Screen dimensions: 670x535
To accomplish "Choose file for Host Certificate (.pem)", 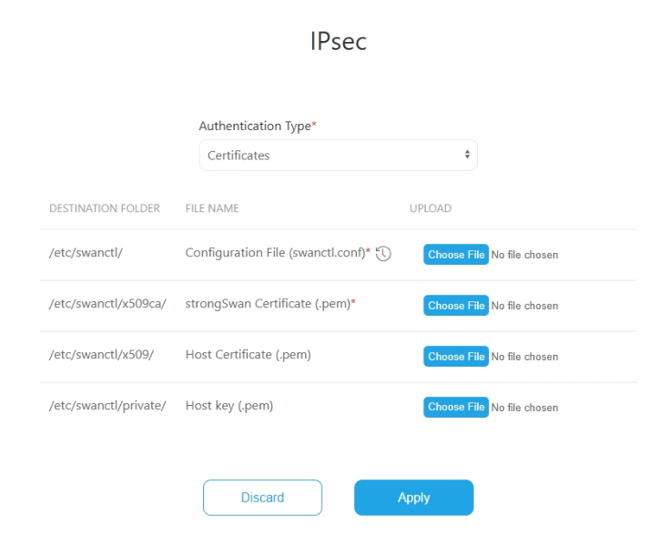I will click(x=456, y=357).
